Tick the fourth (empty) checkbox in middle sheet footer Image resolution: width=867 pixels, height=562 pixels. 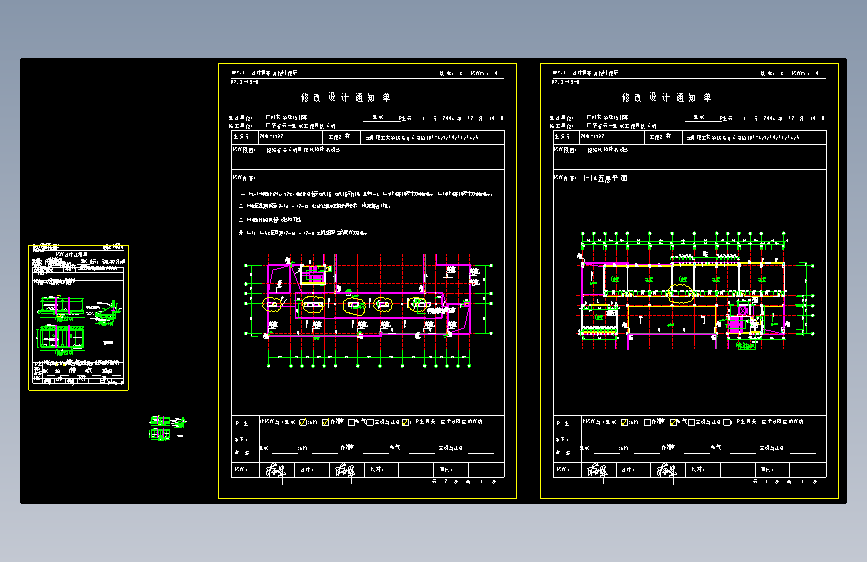[x=370, y=422]
